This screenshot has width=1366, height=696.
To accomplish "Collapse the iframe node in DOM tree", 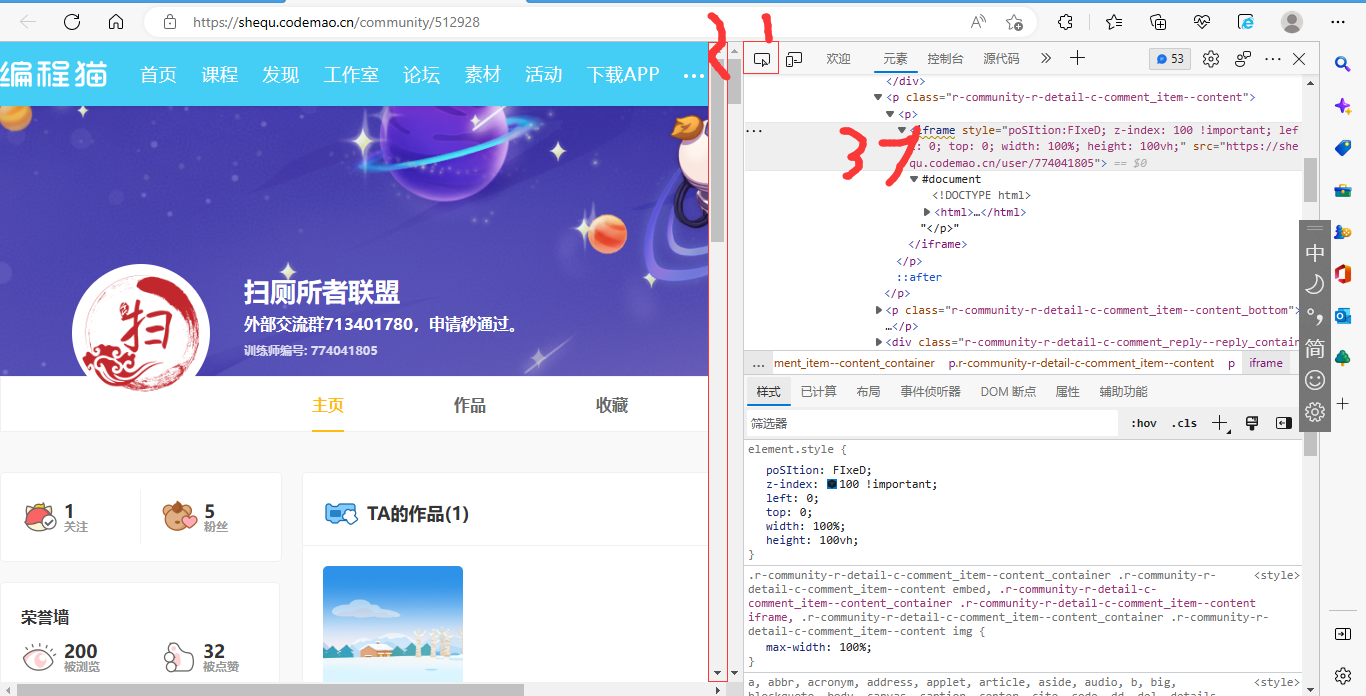I will click(902, 130).
